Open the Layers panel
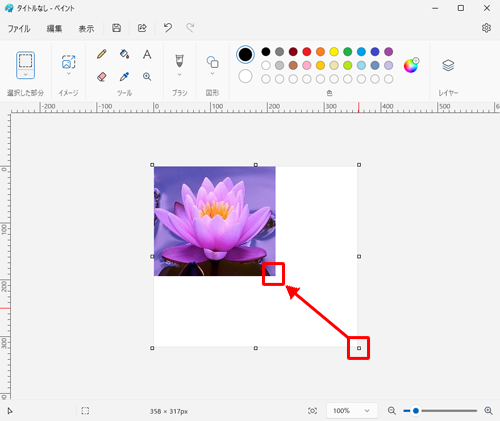Viewport: 500px width, 421px height. pyautogui.click(x=448, y=65)
